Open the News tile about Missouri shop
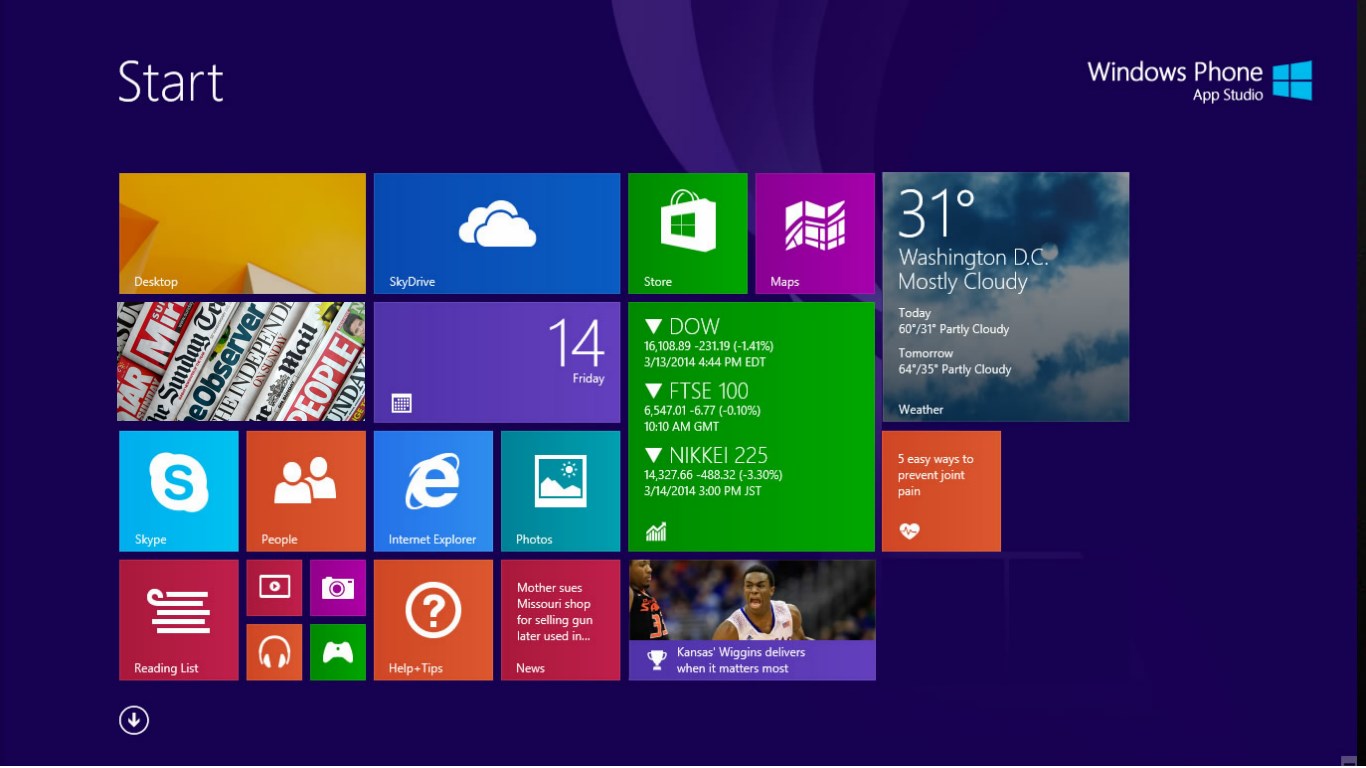 pyautogui.click(x=561, y=620)
